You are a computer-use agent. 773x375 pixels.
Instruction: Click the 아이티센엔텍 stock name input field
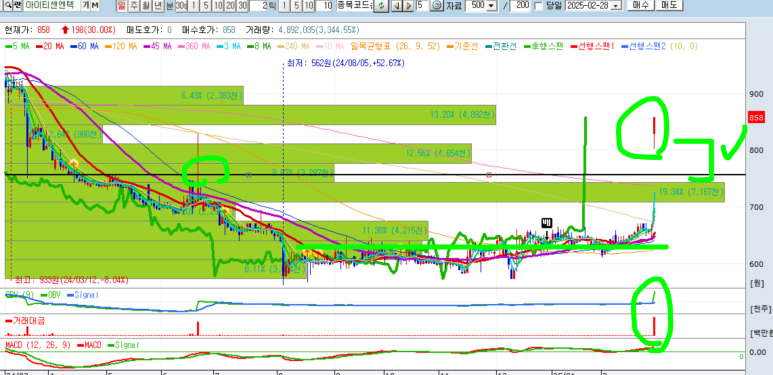tap(52, 5)
